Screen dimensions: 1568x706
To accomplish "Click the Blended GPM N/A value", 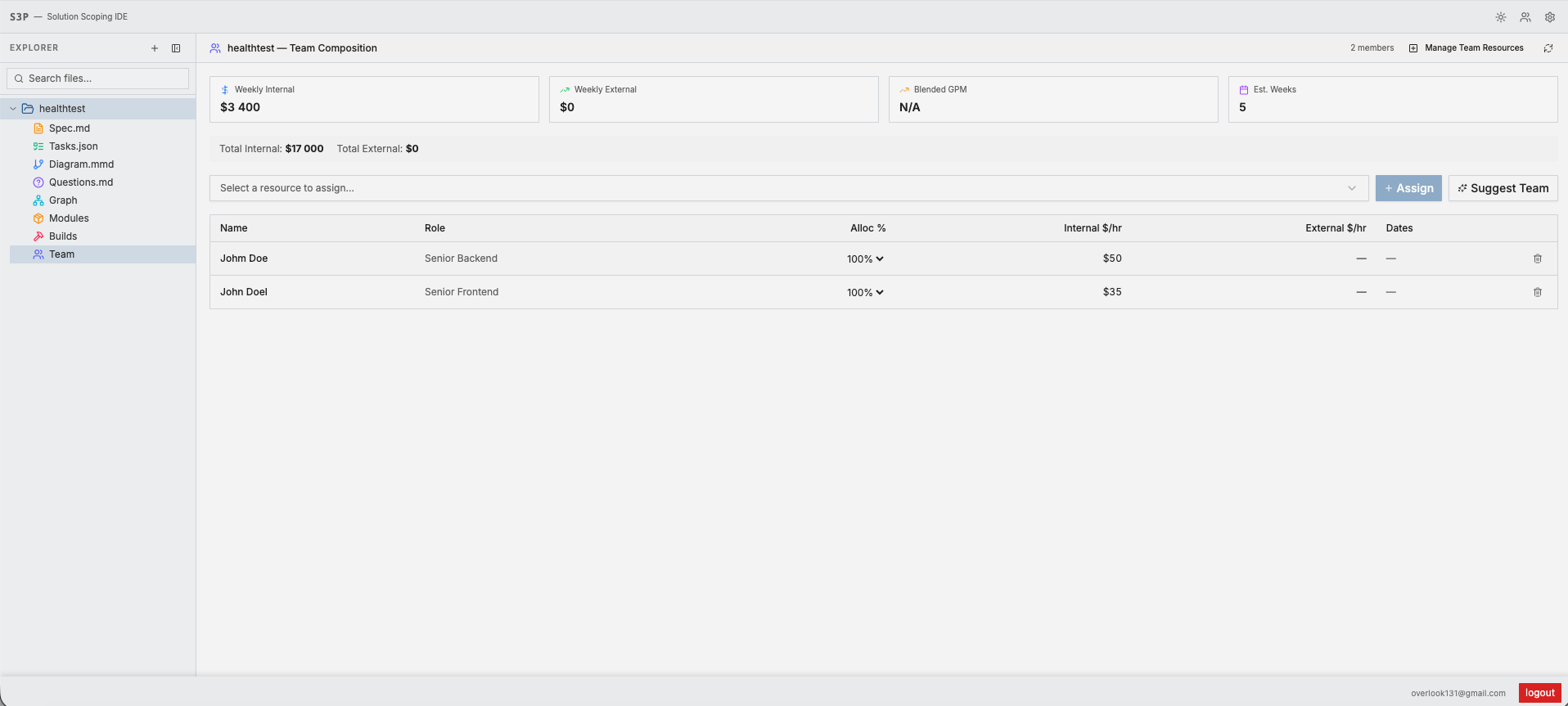I will click(909, 107).
